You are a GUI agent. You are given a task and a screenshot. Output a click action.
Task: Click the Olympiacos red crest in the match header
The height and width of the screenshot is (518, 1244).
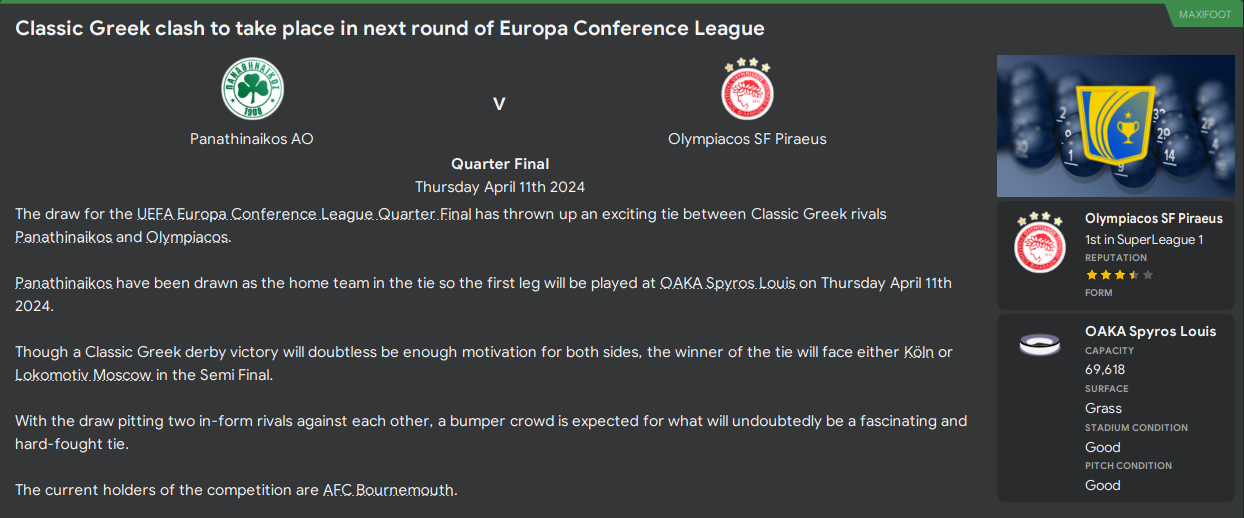coord(747,90)
